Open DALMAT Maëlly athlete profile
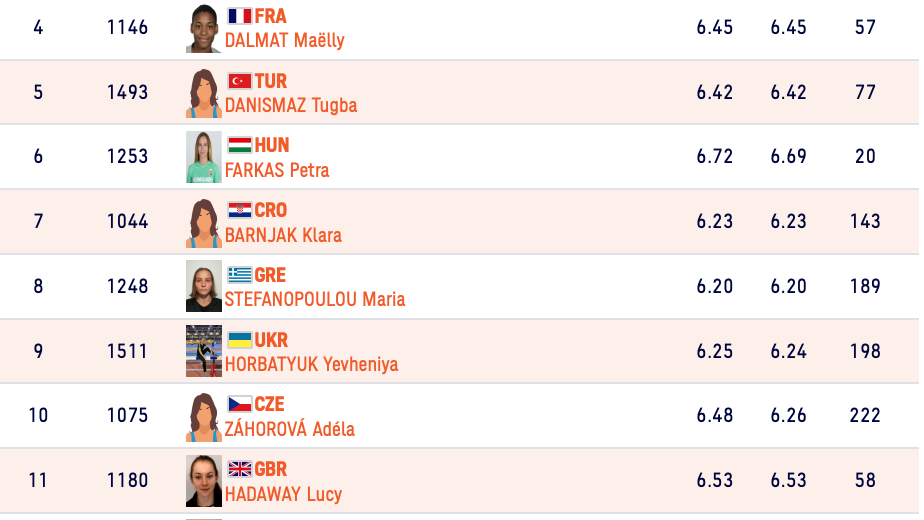This screenshot has width=924, height=520. pos(284,41)
